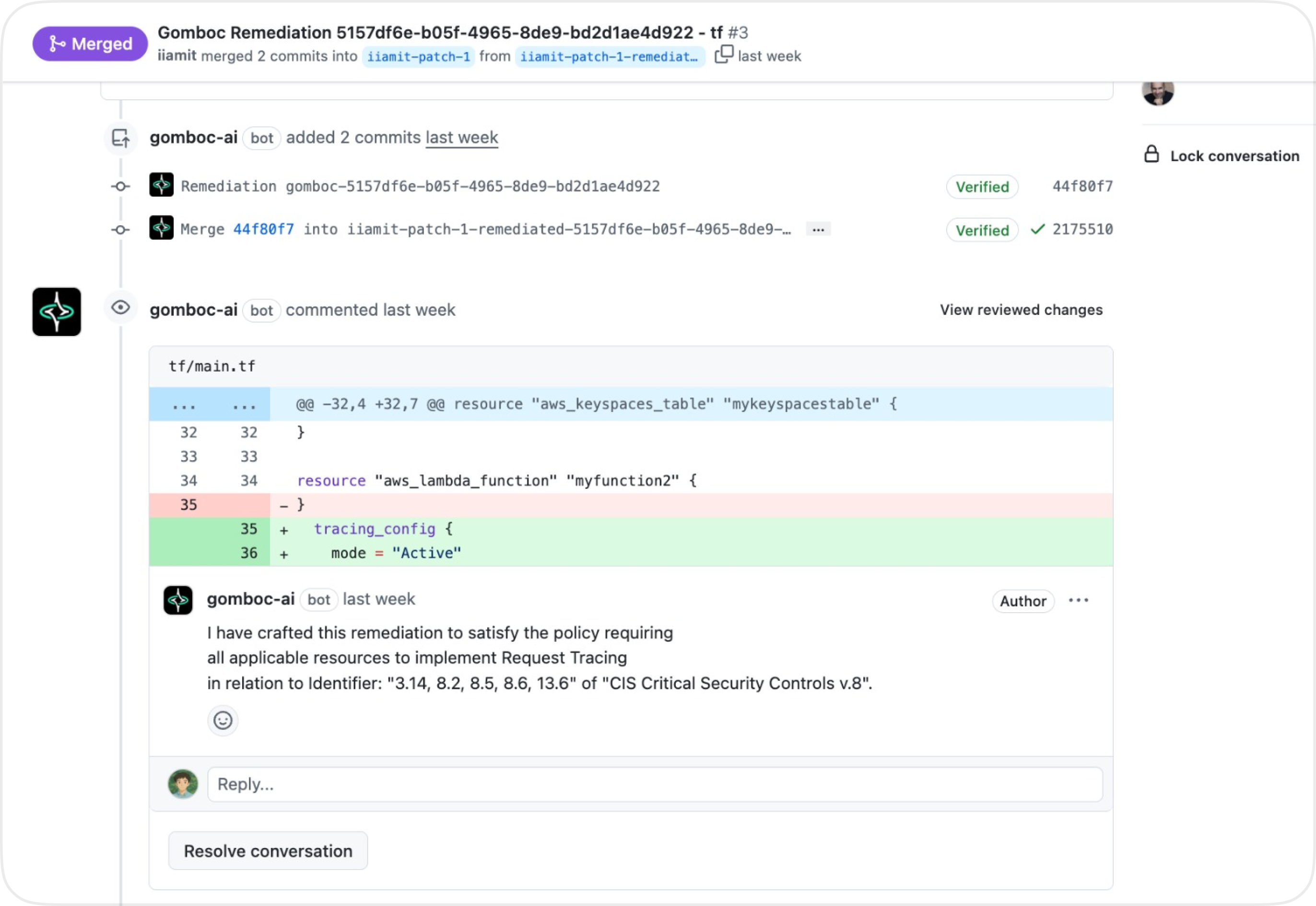The height and width of the screenshot is (906, 1316).
Task: Click the push commits timeline icon
Action: pyautogui.click(x=121, y=138)
